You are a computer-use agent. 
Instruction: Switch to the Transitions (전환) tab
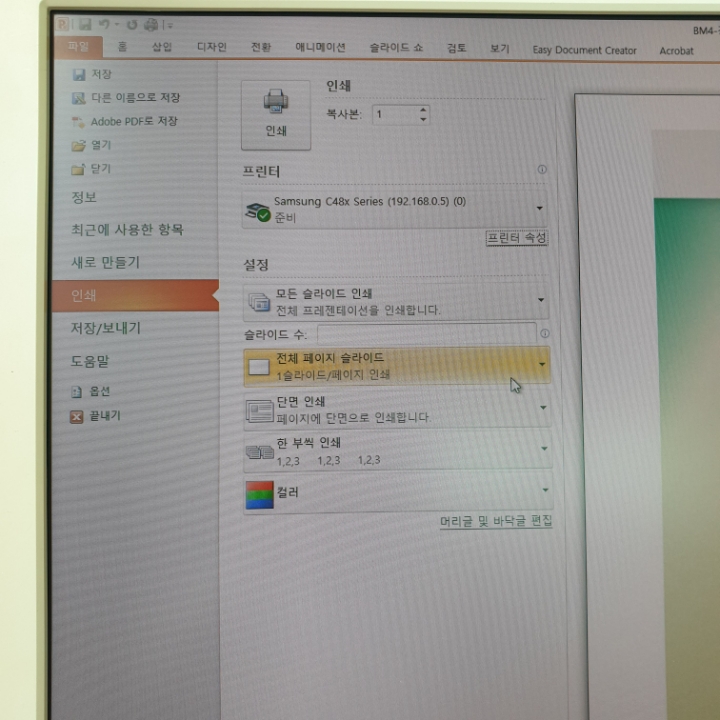(x=261, y=47)
